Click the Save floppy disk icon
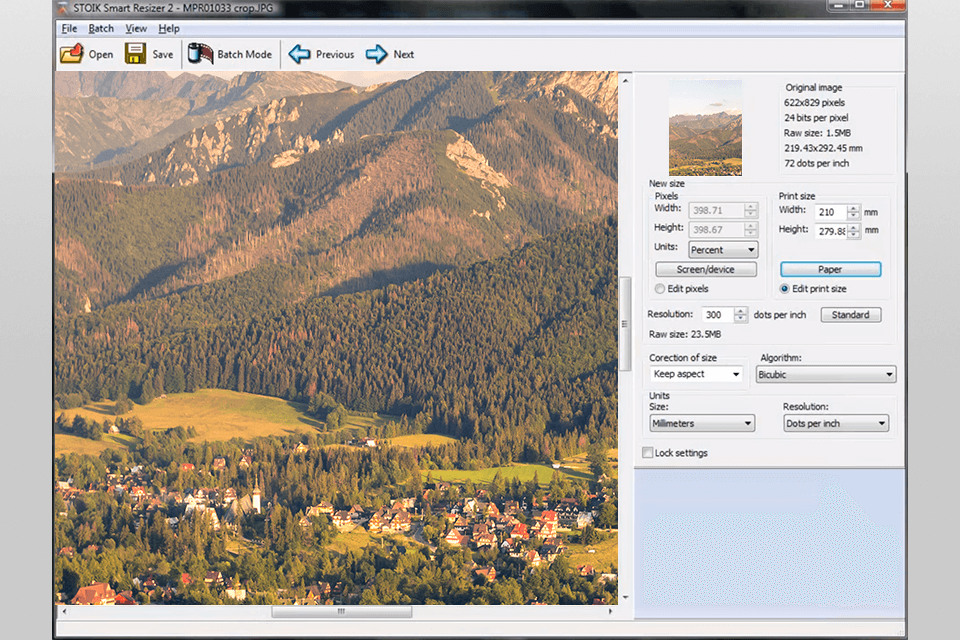 pos(135,54)
